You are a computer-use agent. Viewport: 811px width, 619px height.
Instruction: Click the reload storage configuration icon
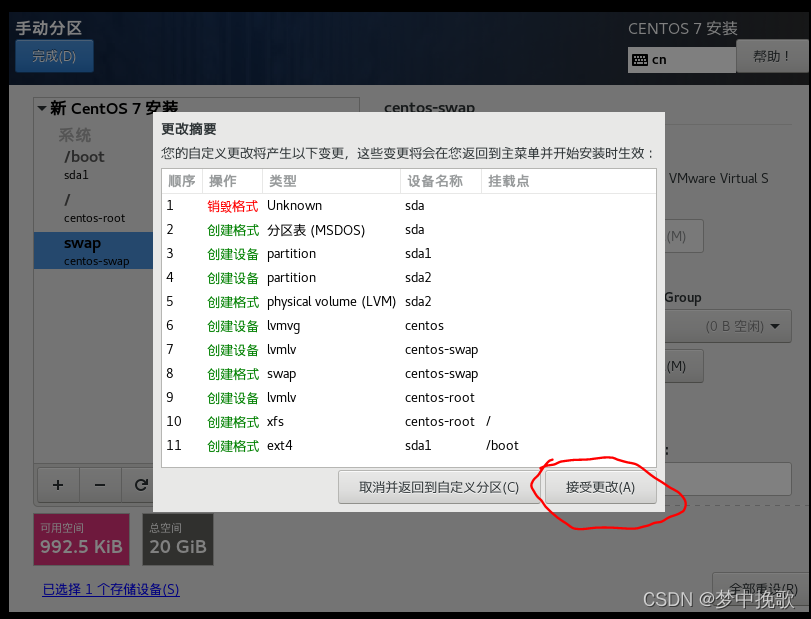pyautogui.click(x=140, y=485)
